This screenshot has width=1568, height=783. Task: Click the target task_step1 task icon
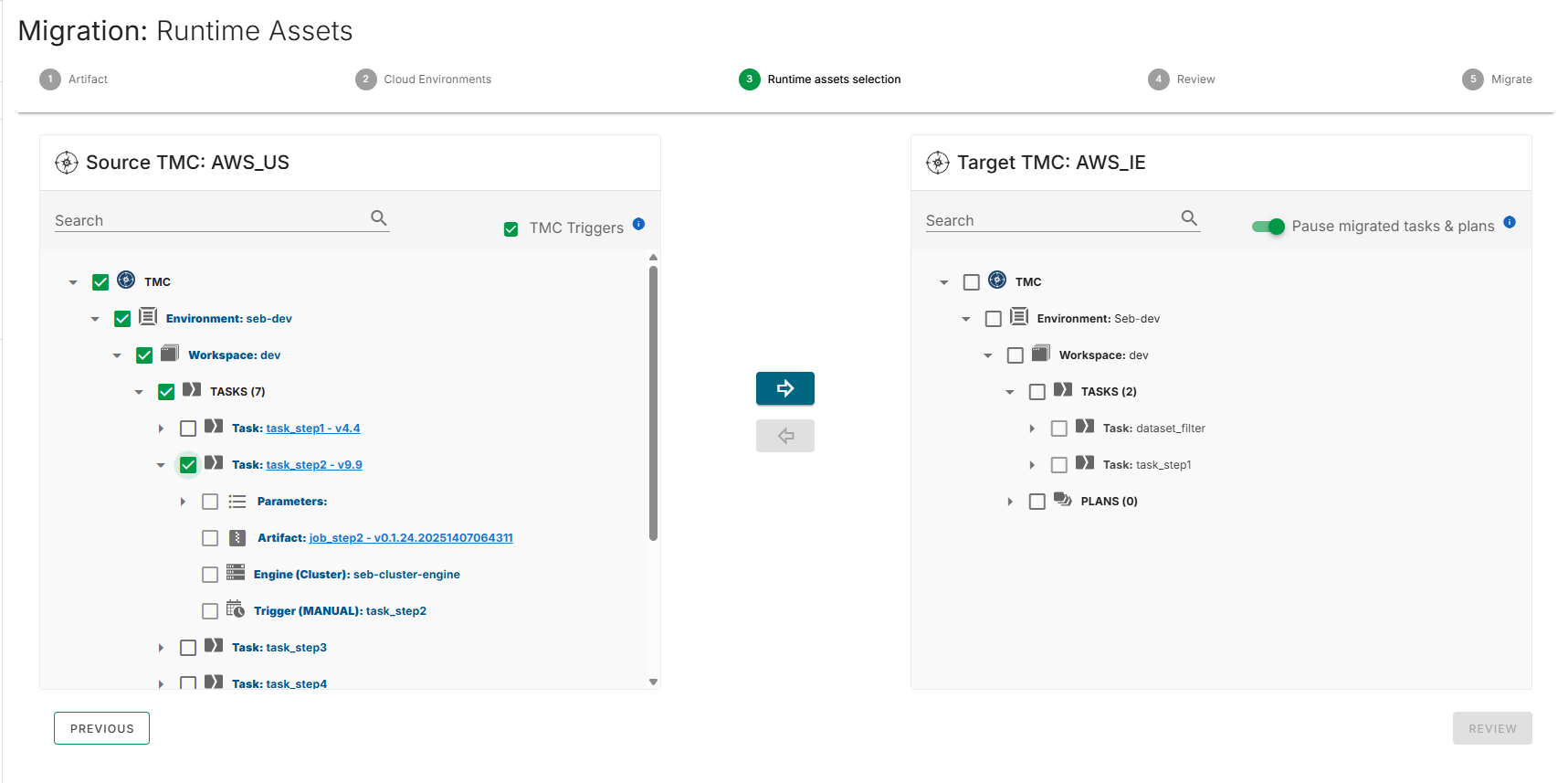tap(1085, 462)
